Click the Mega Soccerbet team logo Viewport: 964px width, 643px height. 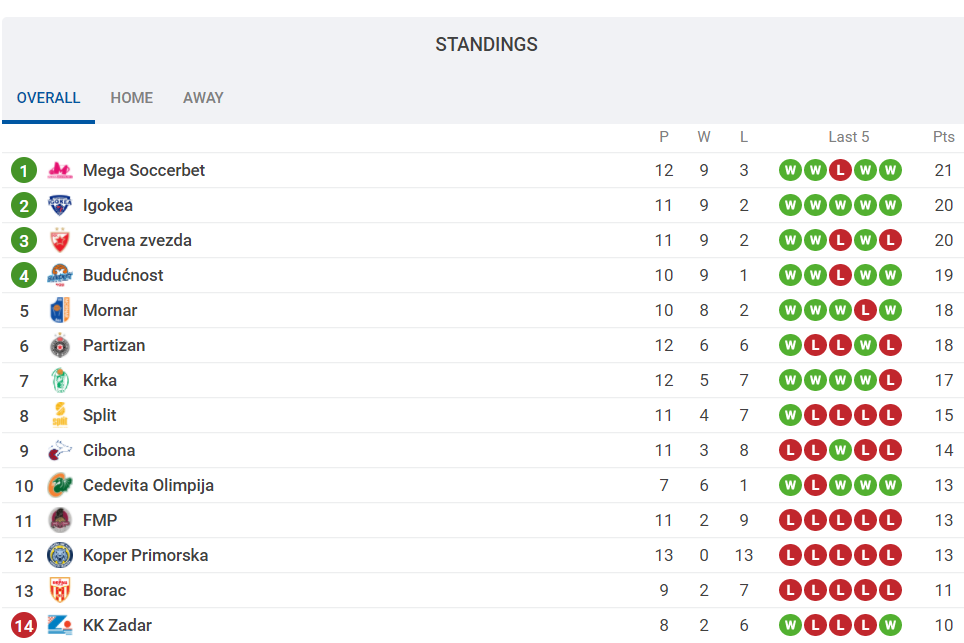click(60, 170)
